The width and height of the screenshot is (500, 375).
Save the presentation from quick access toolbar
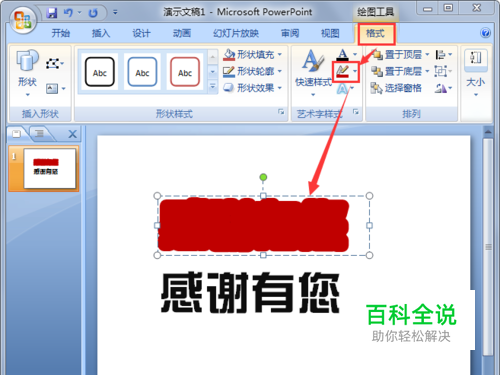point(52,13)
